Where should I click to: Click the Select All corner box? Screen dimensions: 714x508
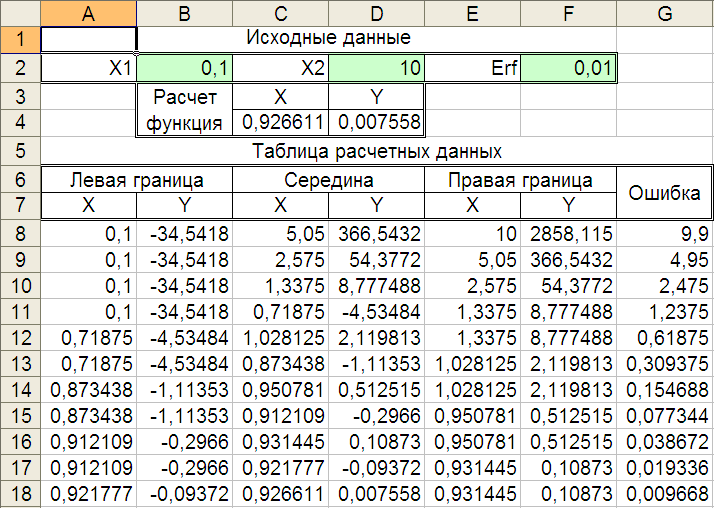click(20, 13)
